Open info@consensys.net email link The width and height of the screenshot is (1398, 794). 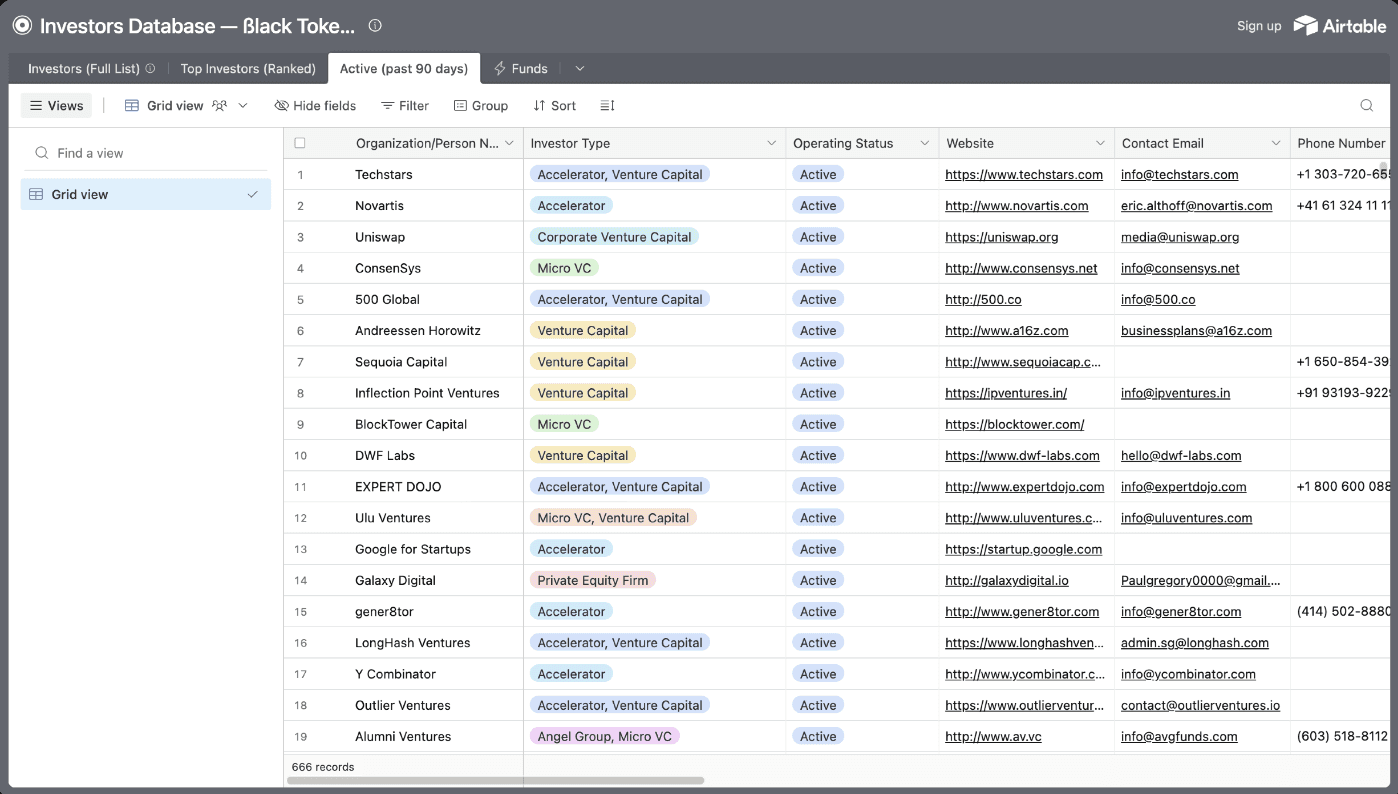[1180, 268]
